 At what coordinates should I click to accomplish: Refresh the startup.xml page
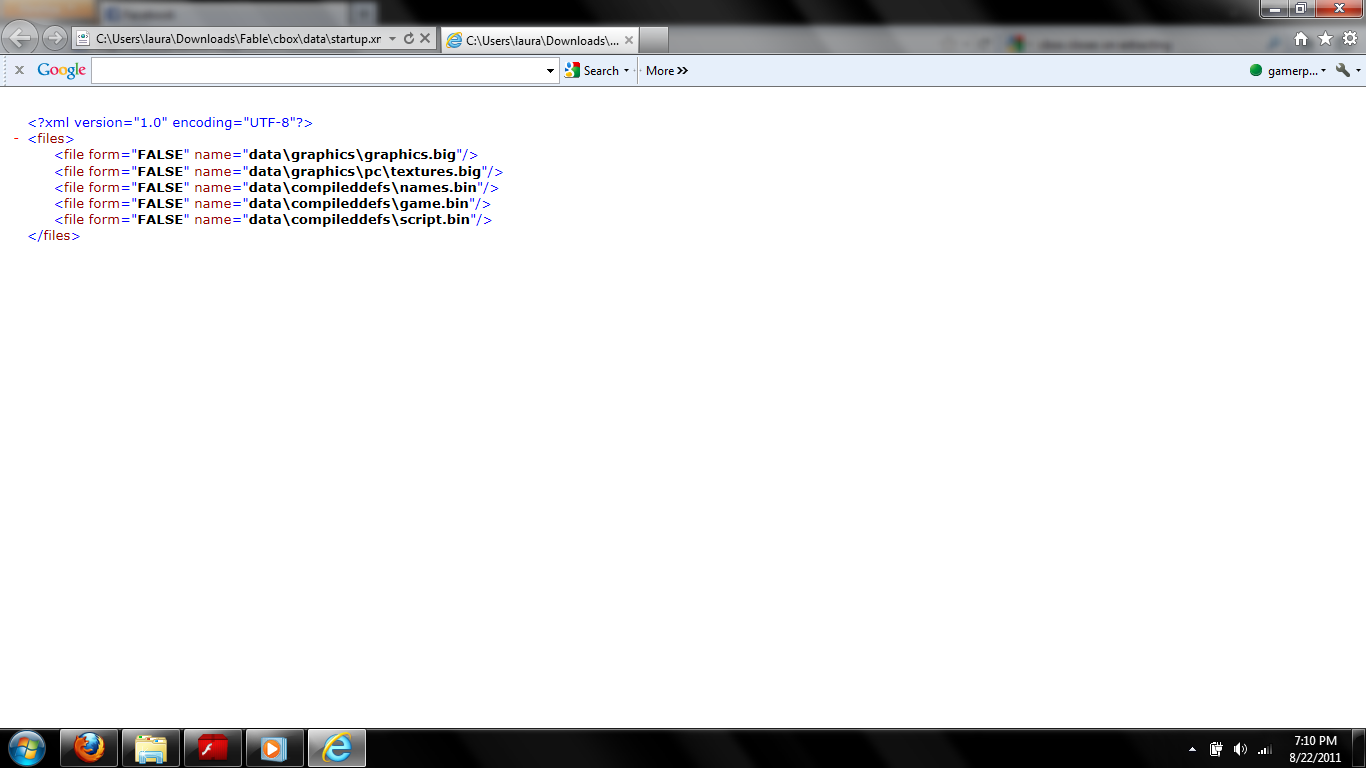(x=409, y=39)
